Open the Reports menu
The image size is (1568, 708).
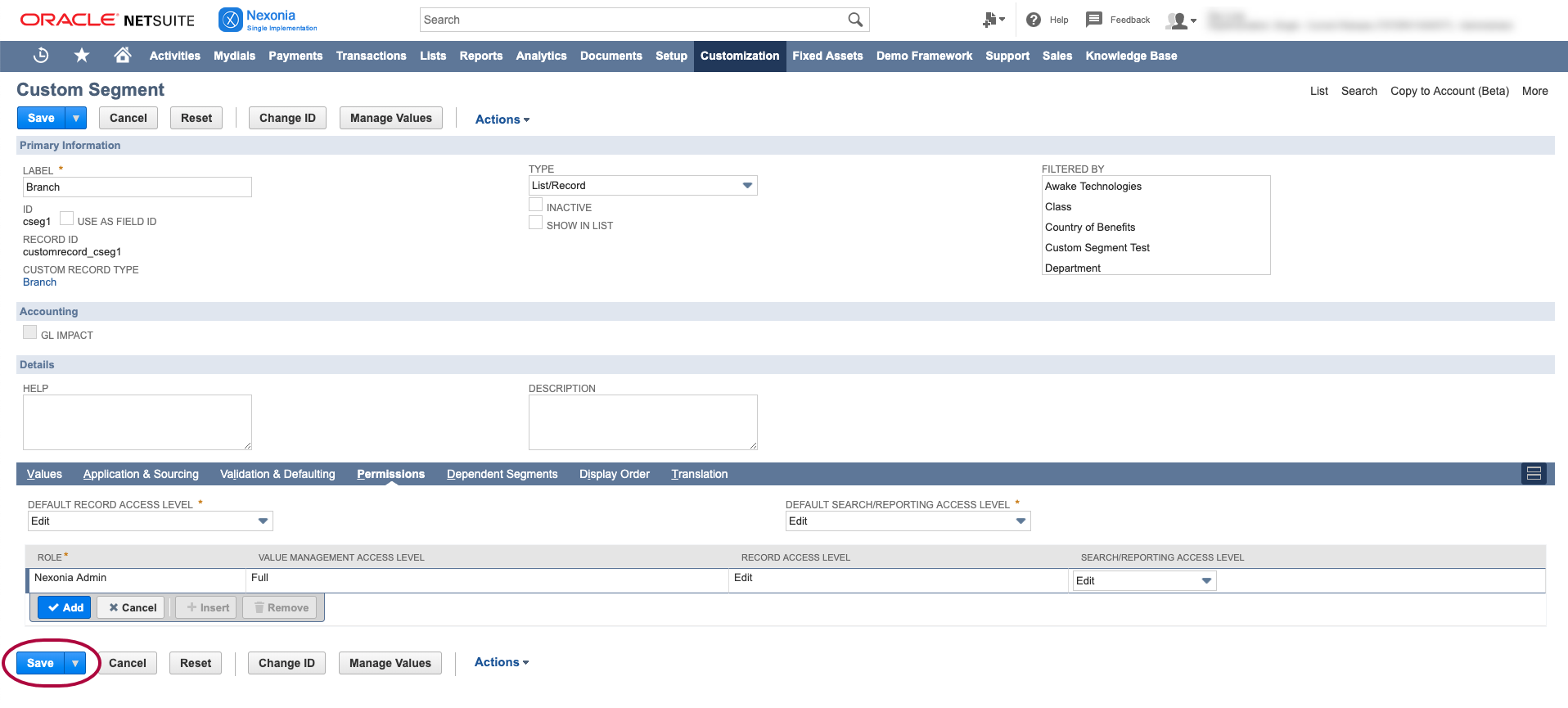click(x=481, y=56)
